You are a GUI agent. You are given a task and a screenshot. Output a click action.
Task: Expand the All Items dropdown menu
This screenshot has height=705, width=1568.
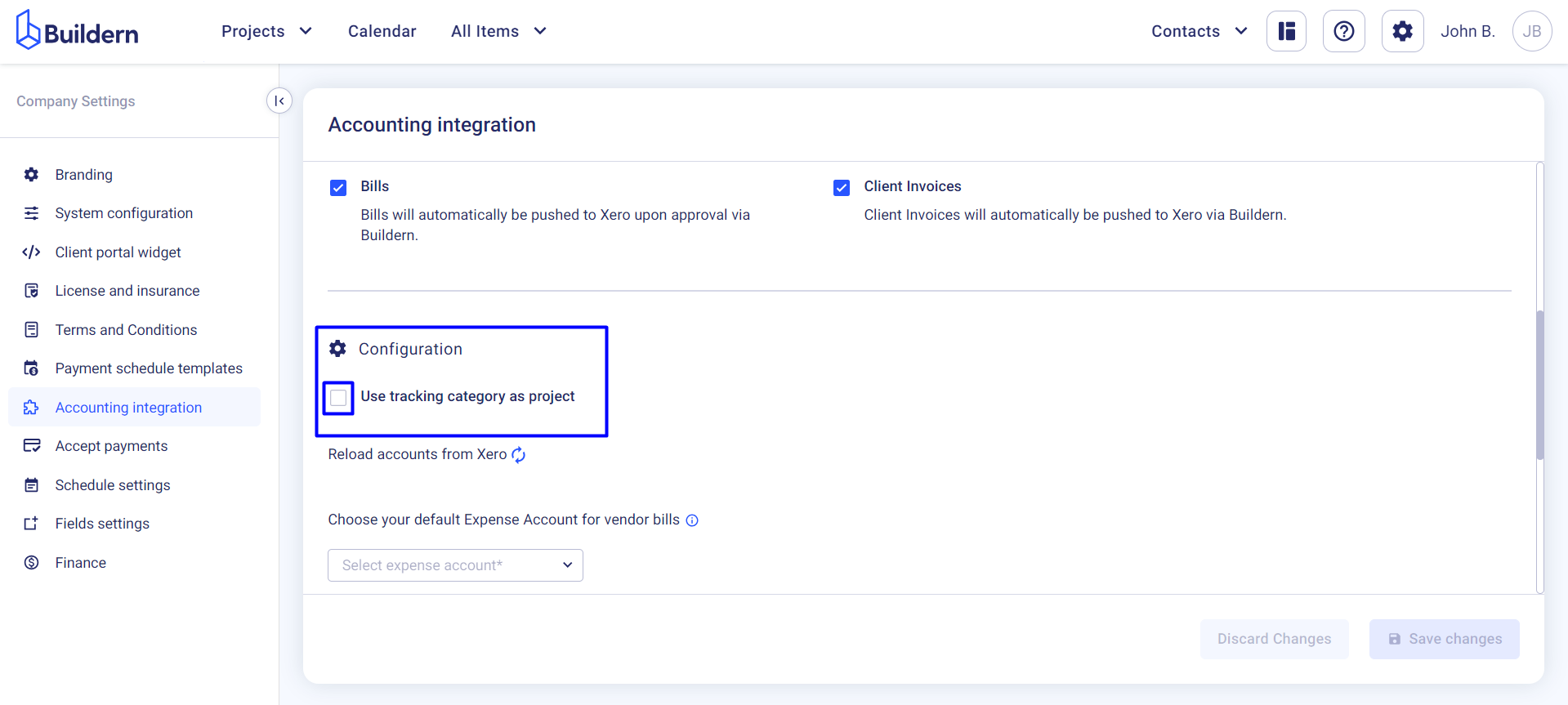498,31
